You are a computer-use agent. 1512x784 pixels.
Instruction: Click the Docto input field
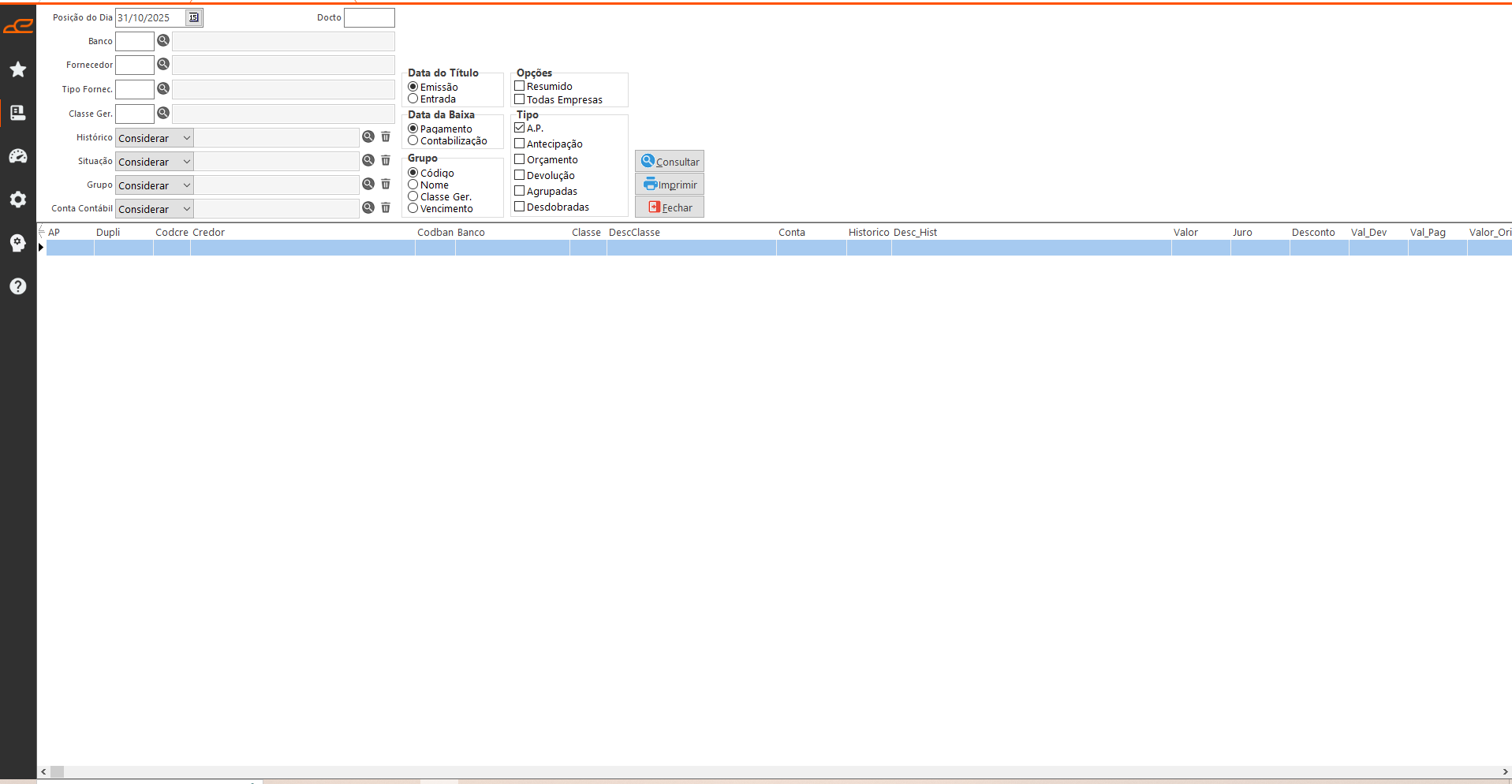369,17
